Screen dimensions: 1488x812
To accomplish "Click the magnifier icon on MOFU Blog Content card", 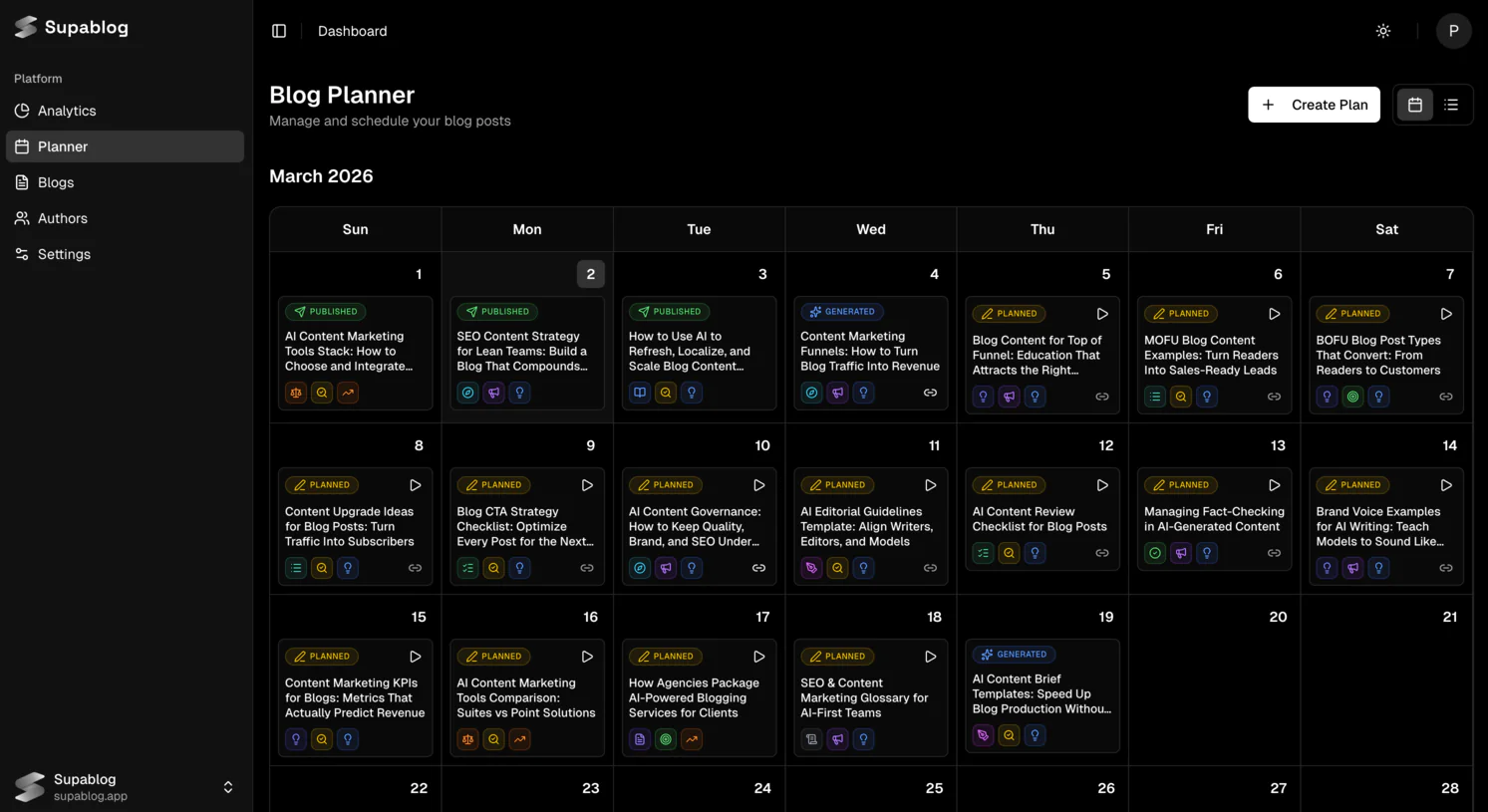I will point(1181,396).
